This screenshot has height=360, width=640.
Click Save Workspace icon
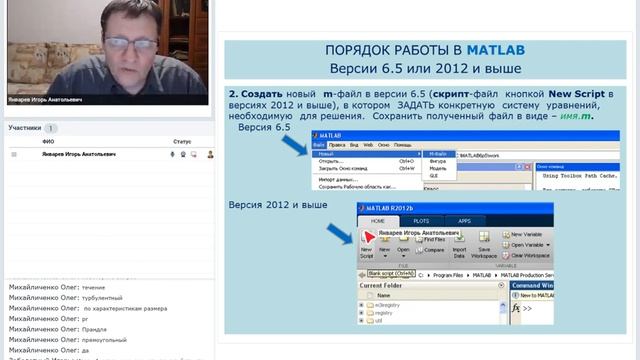tap(484, 245)
